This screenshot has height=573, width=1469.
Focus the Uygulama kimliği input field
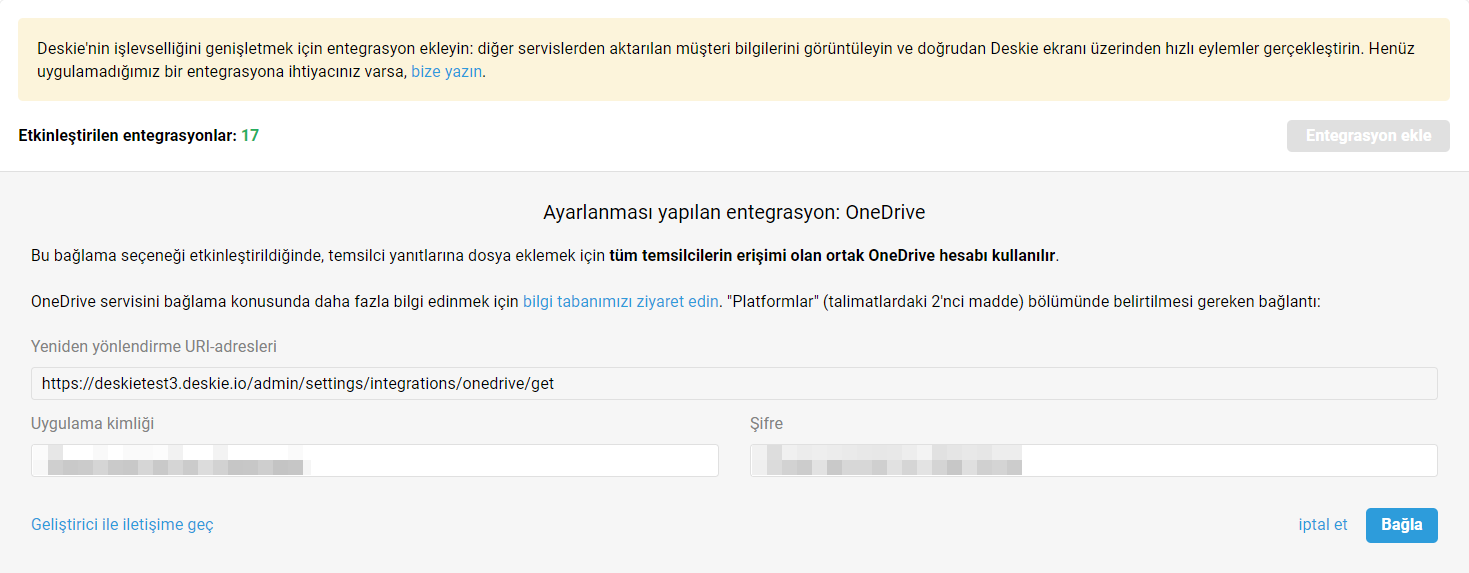point(375,461)
